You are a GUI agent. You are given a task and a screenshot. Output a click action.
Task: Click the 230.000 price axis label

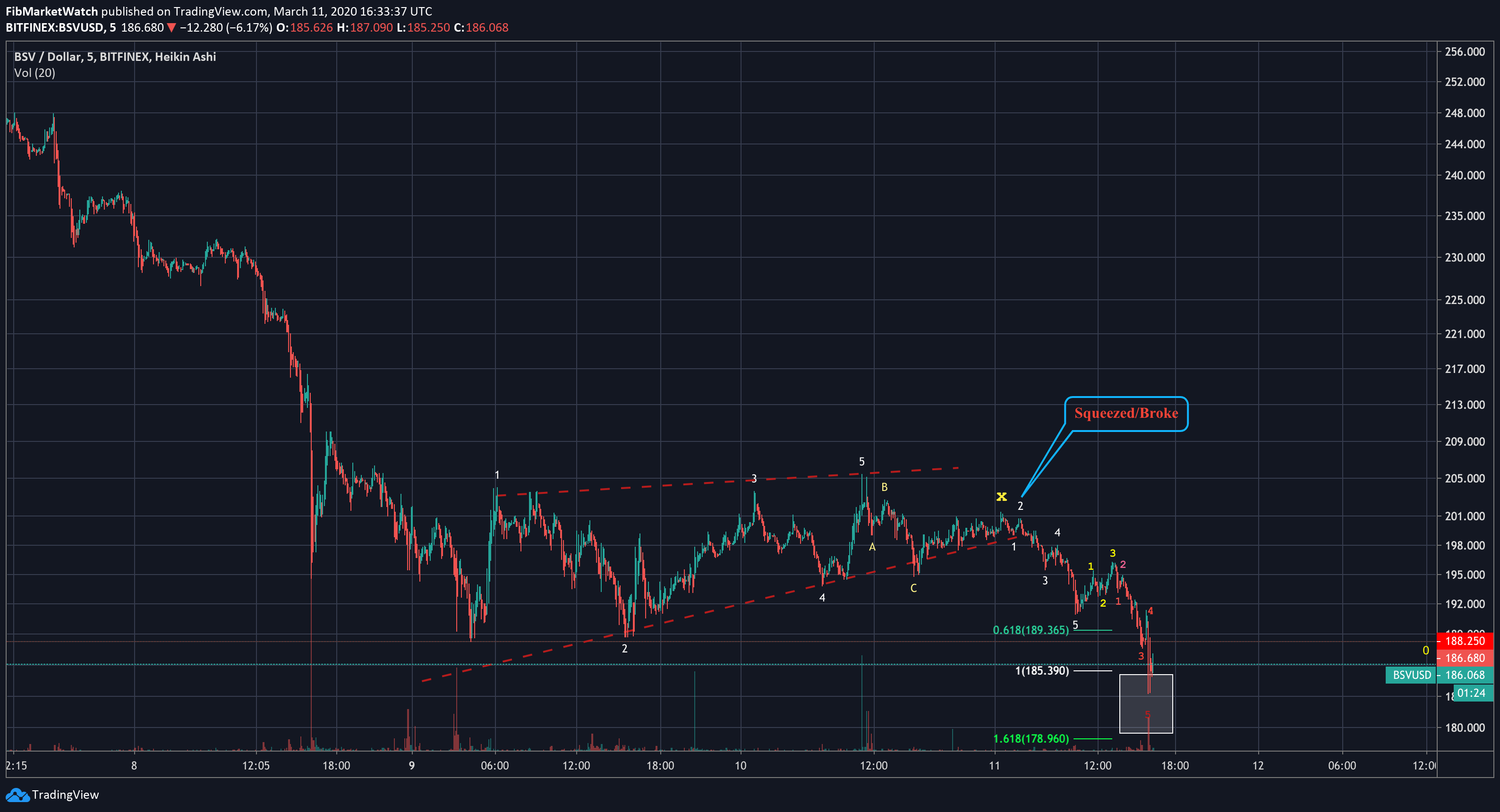pyautogui.click(x=1465, y=257)
